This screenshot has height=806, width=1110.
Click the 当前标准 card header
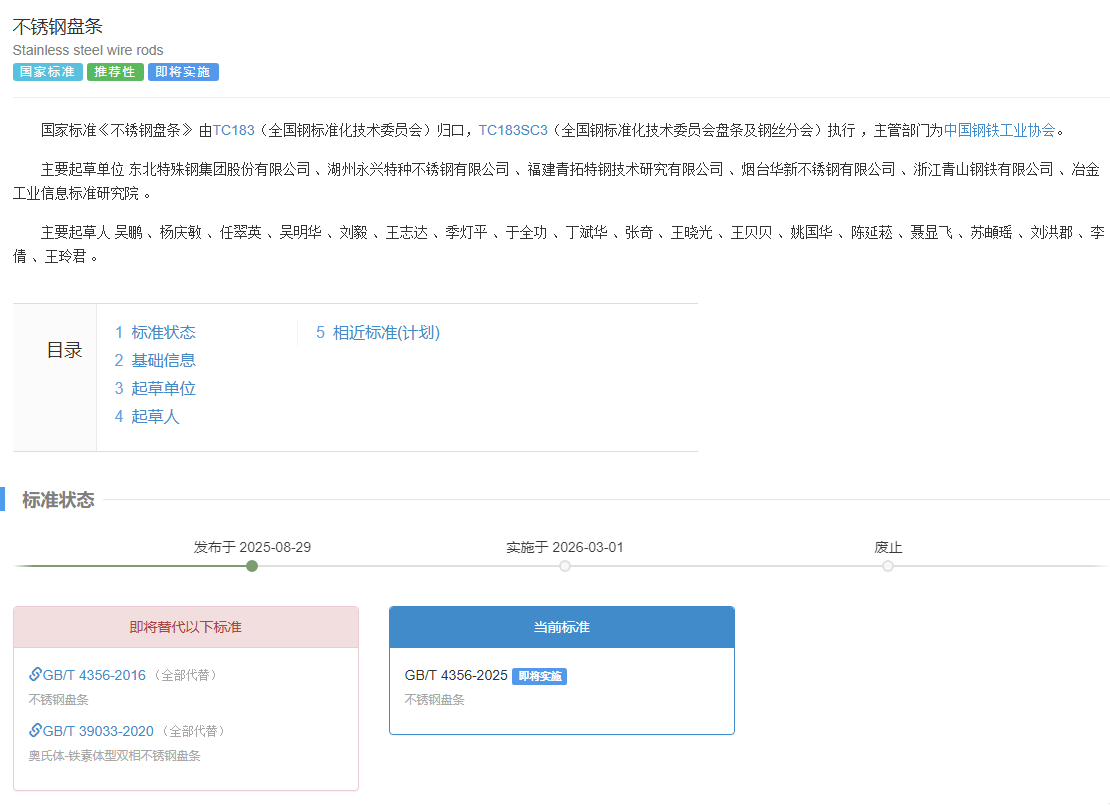click(x=561, y=627)
